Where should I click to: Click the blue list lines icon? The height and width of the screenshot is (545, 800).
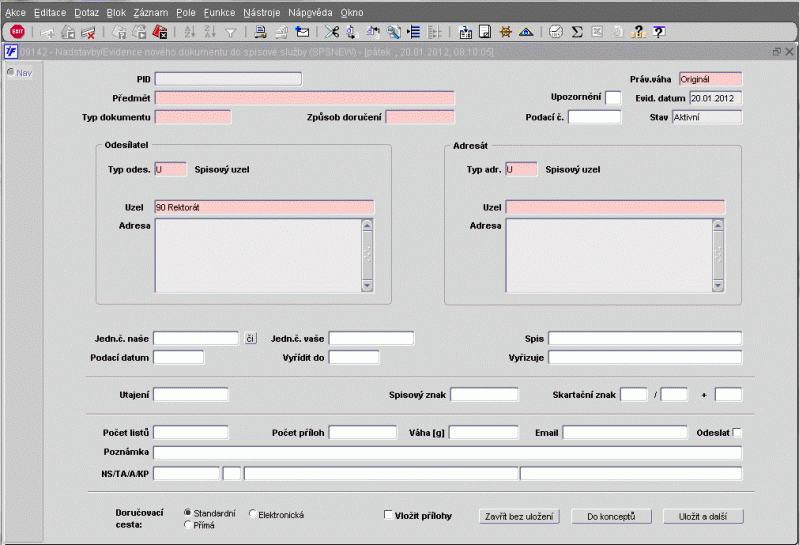pyautogui.click(x=414, y=32)
